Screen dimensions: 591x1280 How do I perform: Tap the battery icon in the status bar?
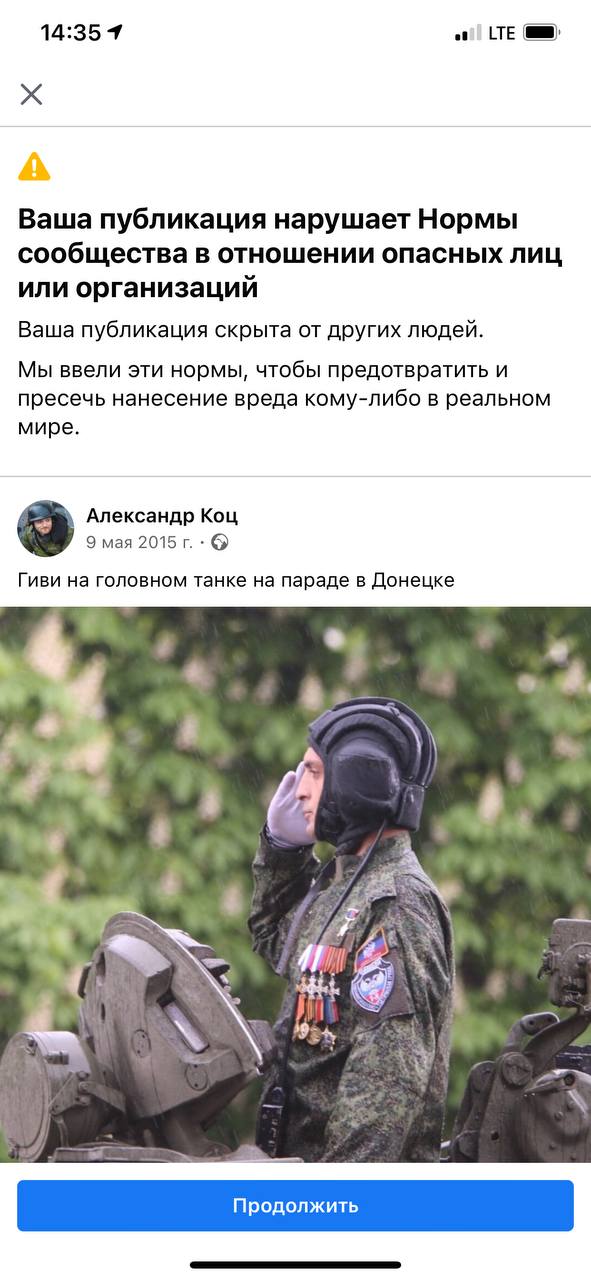click(542, 33)
